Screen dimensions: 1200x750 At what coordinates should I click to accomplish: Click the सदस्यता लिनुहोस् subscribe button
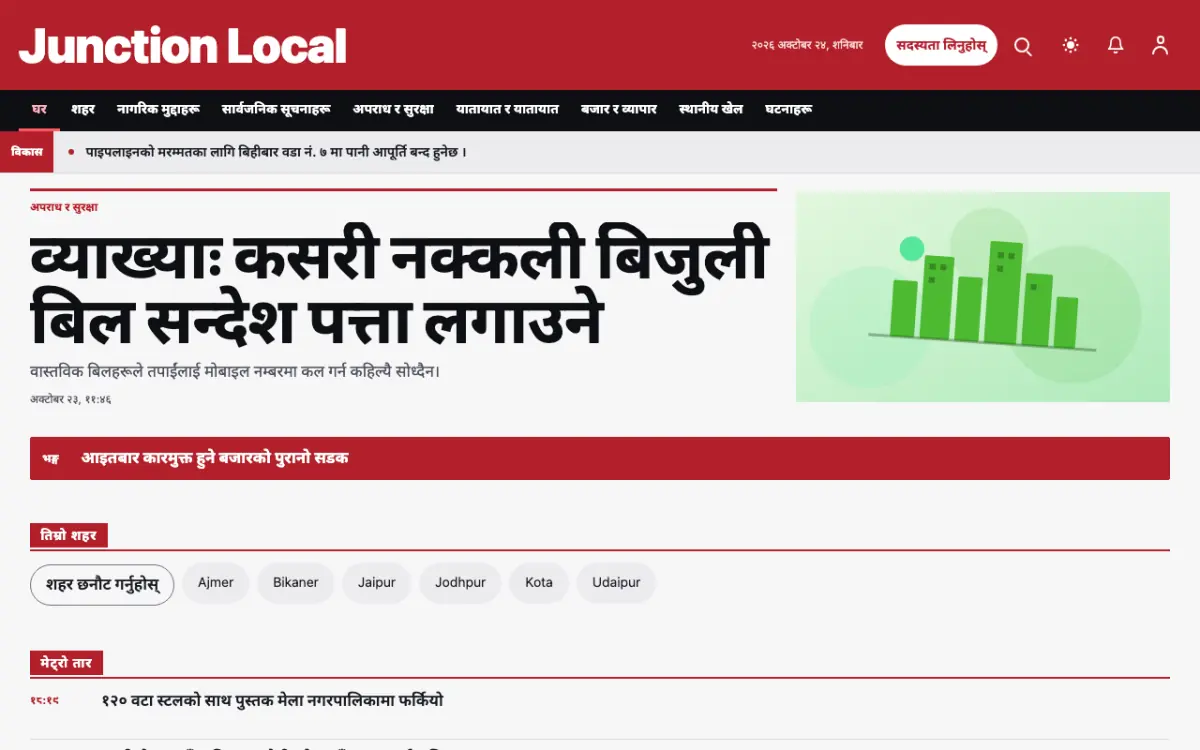941,45
